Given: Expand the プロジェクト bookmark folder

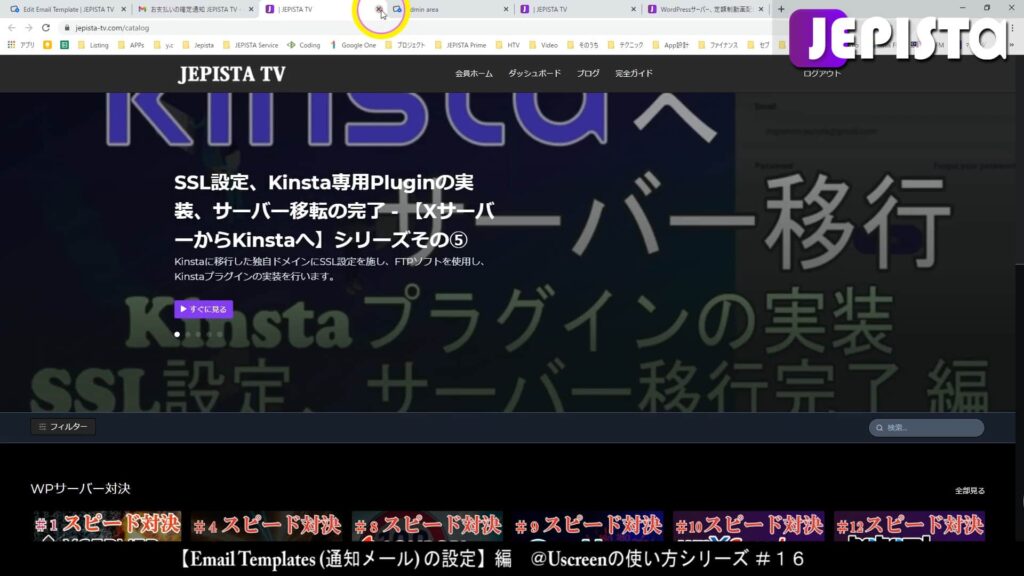Looking at the screenshot, I should click(405, 45).
